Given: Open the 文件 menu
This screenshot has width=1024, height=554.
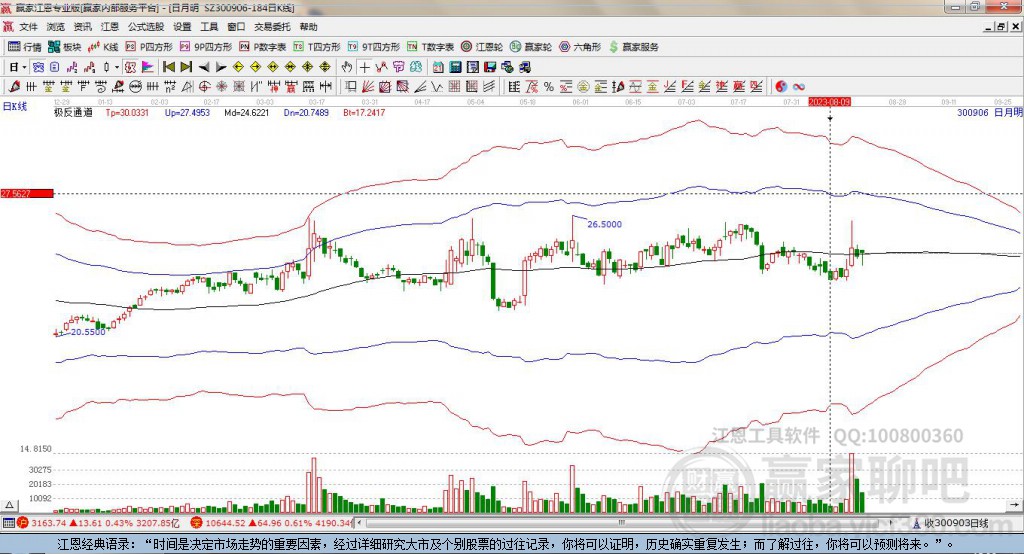Looking at the screenshot, I should tap(28, 27).
